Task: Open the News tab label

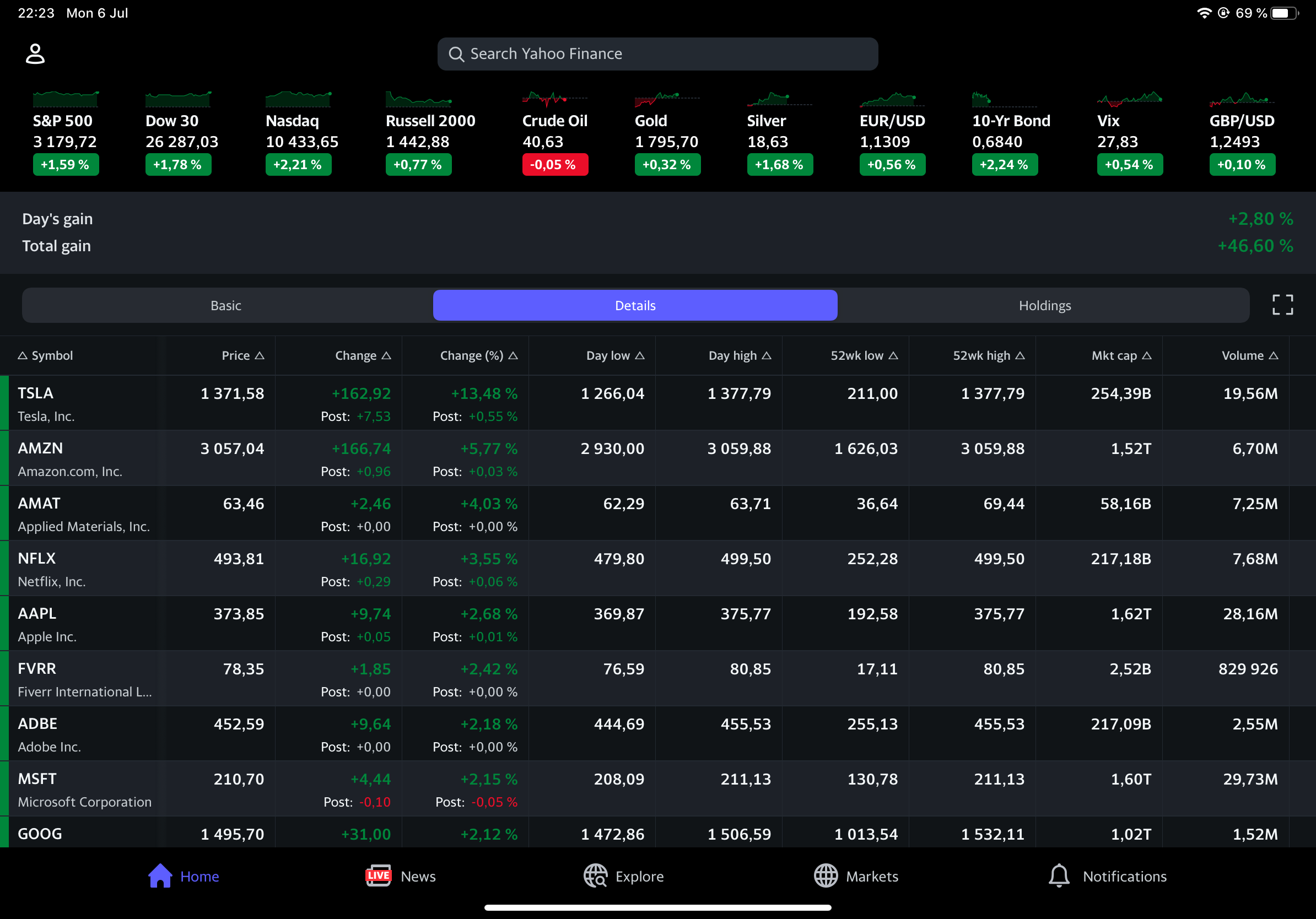Action: pyautogui.click(x=418, y=876)
